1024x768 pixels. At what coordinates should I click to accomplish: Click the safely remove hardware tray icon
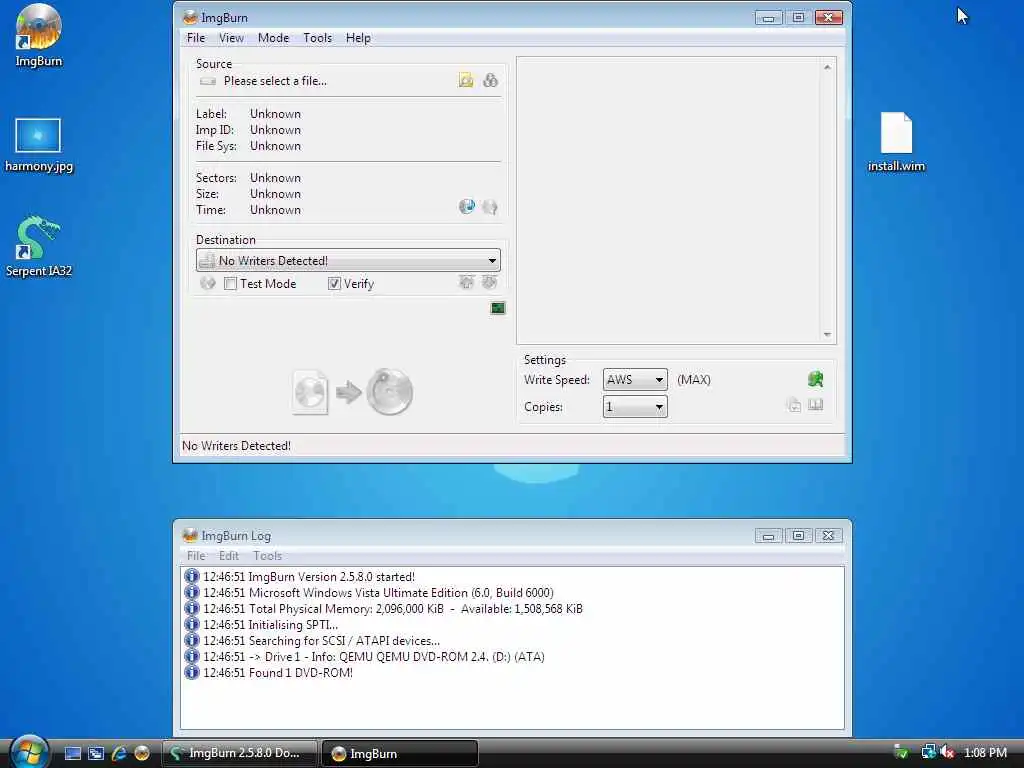coord(901,752)
